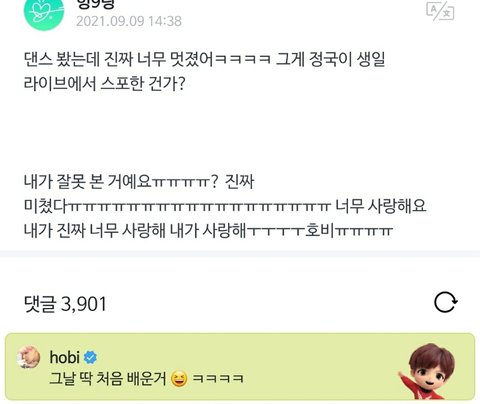Open the poster's teal profile avatar
The height and width of the screenshot is (404, 480).
click(x=44, y=13)
